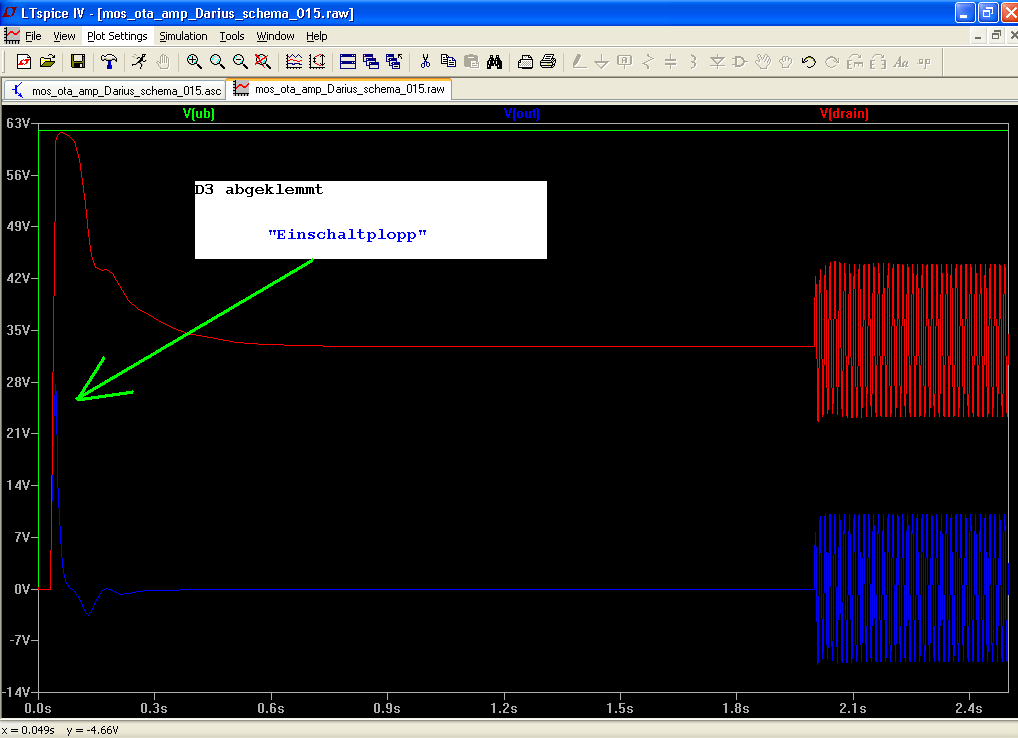Click the Undo curved arrow icon
Image resolution: width=1018 pixels, height=738 pixels.
[808, 62]
